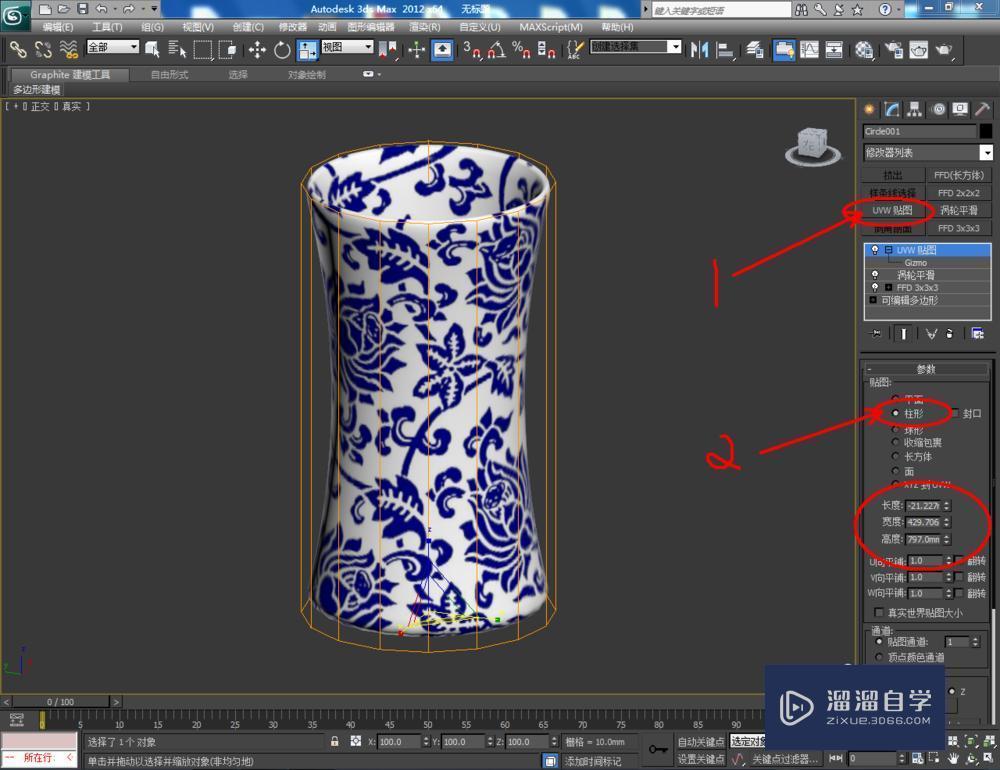Click the UVW 贴图 modifier button
The height and width of the screenshot is (770, 1000).
point(892,211)
